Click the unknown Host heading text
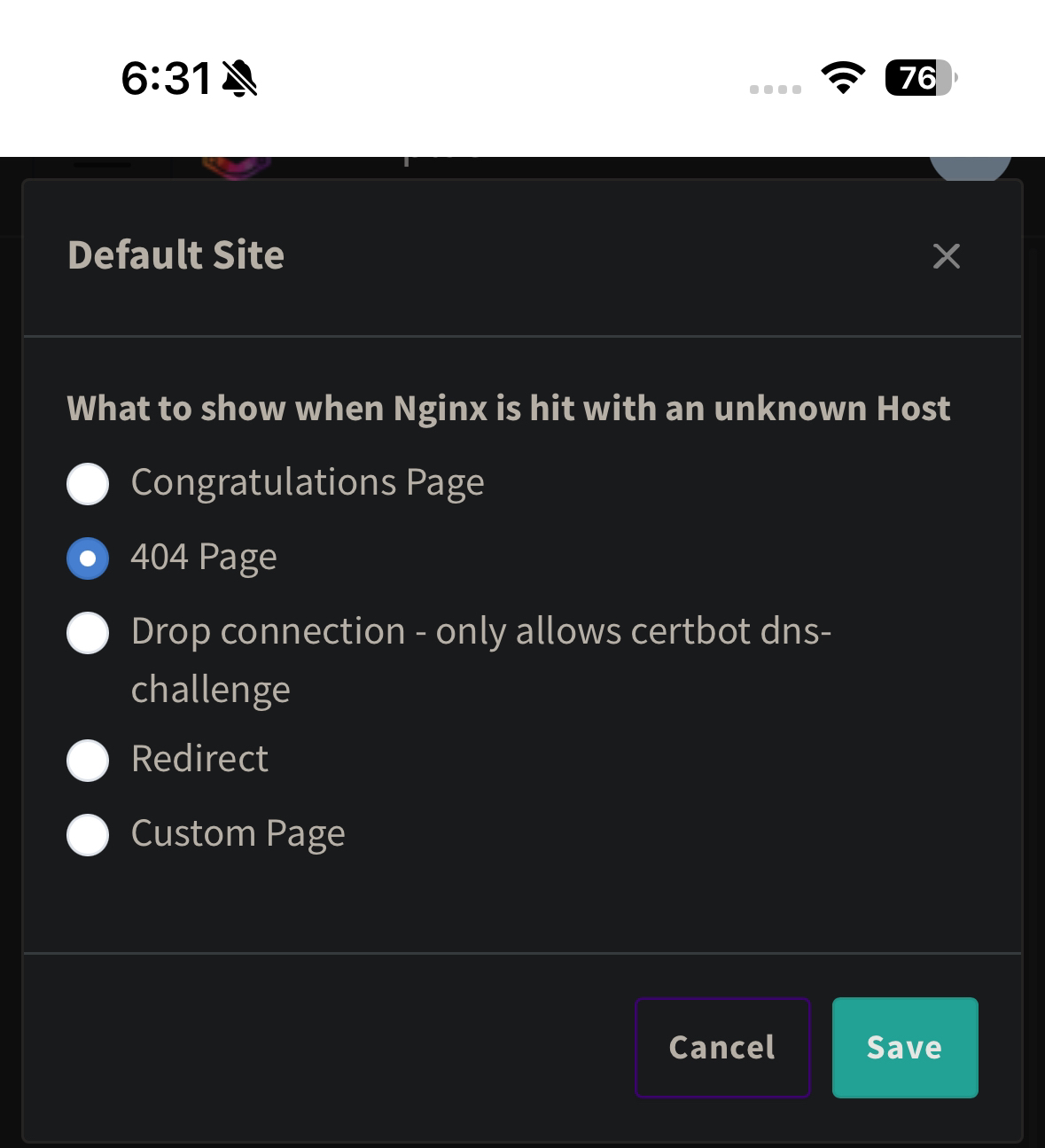1045x1148 pixels. point(508,409)
